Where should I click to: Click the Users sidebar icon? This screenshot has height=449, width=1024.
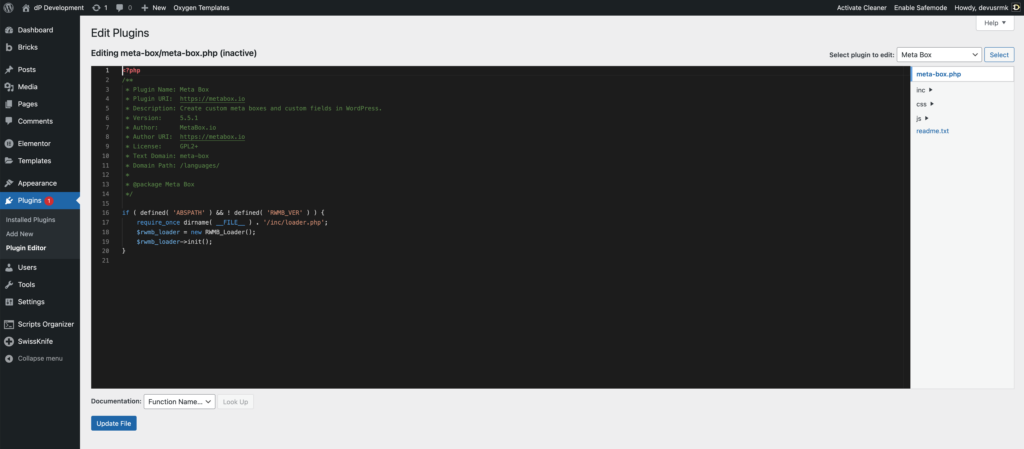tap(9, 268)
